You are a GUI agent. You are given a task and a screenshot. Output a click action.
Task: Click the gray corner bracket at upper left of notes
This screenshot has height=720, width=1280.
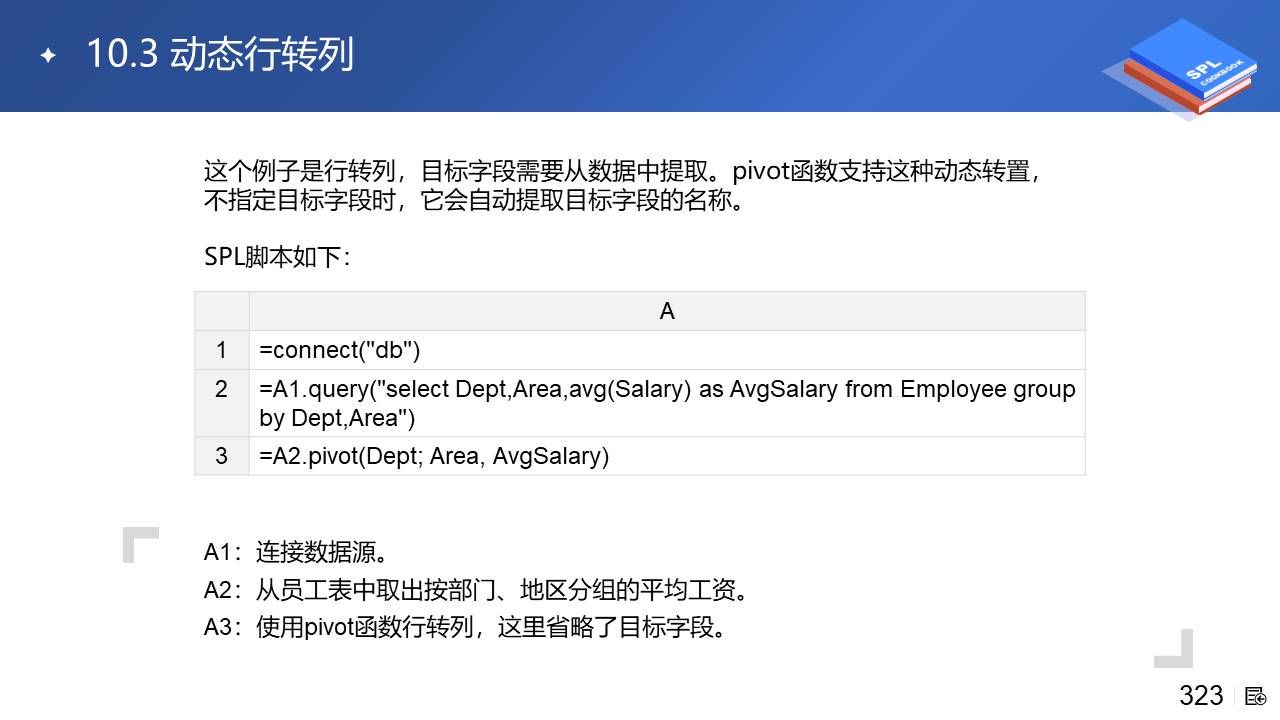click(139, 543)
